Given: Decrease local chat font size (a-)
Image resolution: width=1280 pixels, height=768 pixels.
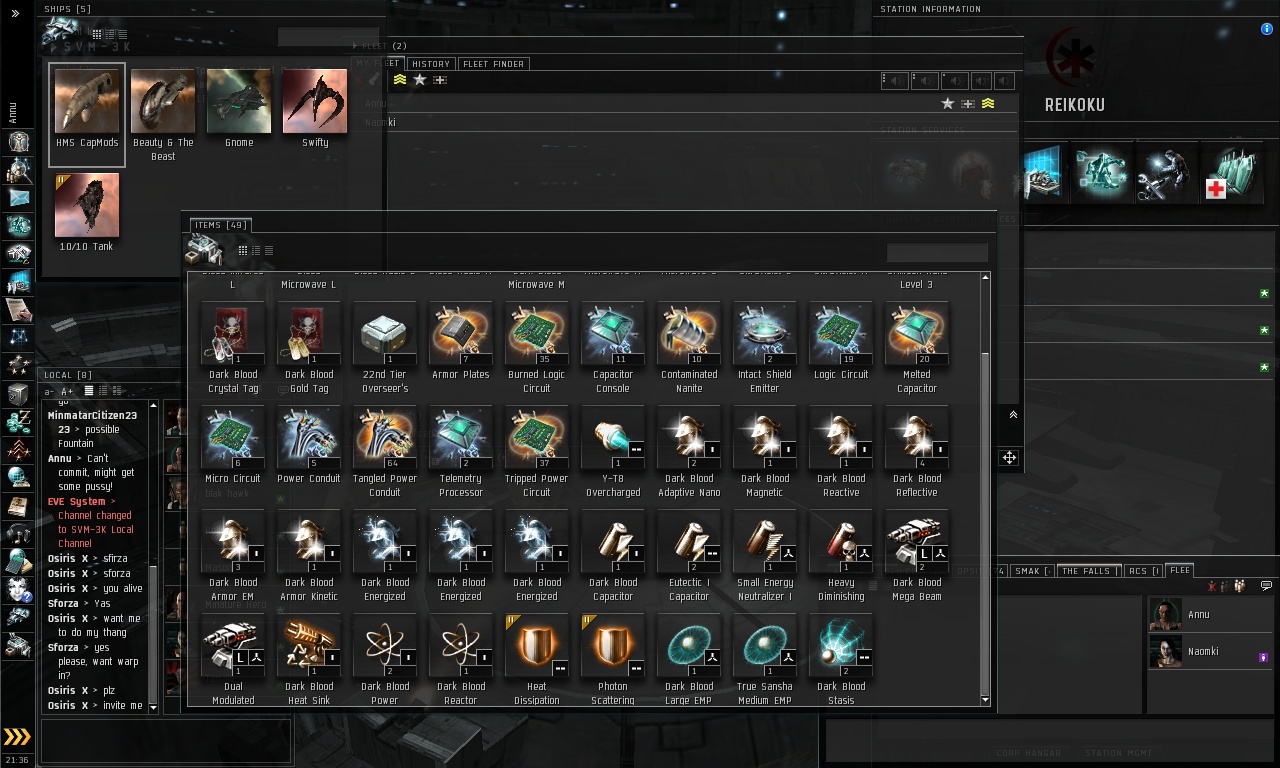Looking at the screenshot, I should (49, 391).
